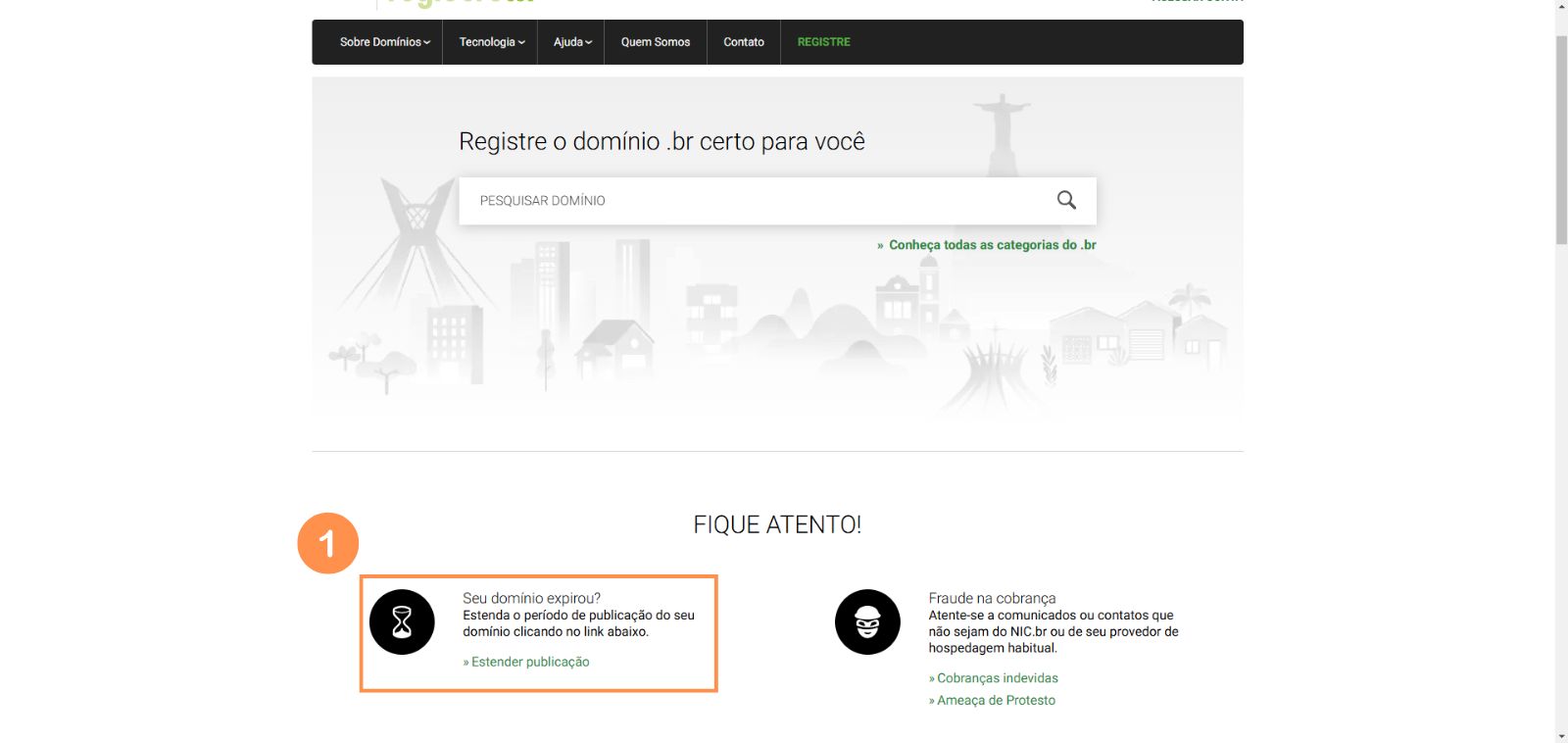1568x743 pixels.
Task: Open Conheça todas as categorias do .br link
Action: (992, 245)
